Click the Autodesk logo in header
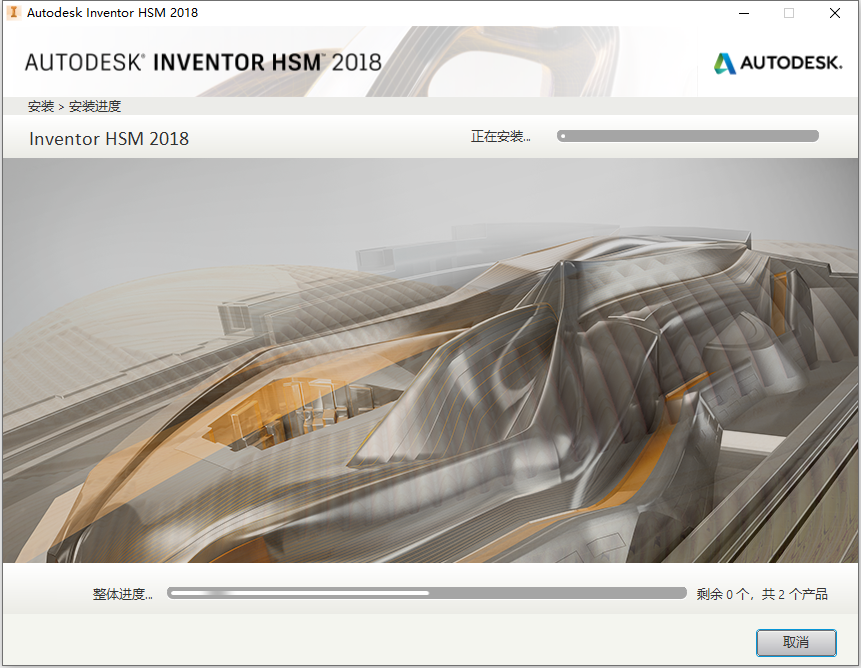This screenshot has width=861, height=668. click(778, 63)
